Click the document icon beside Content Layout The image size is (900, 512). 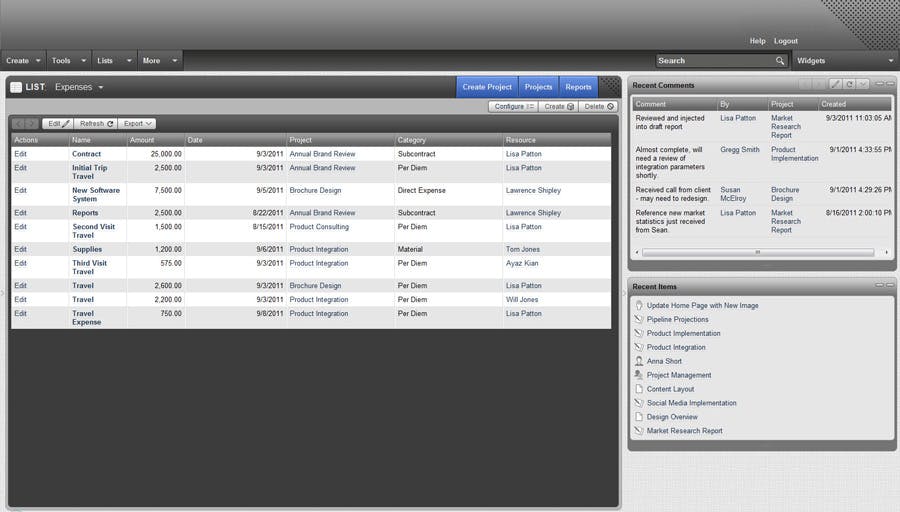(639, 389)
